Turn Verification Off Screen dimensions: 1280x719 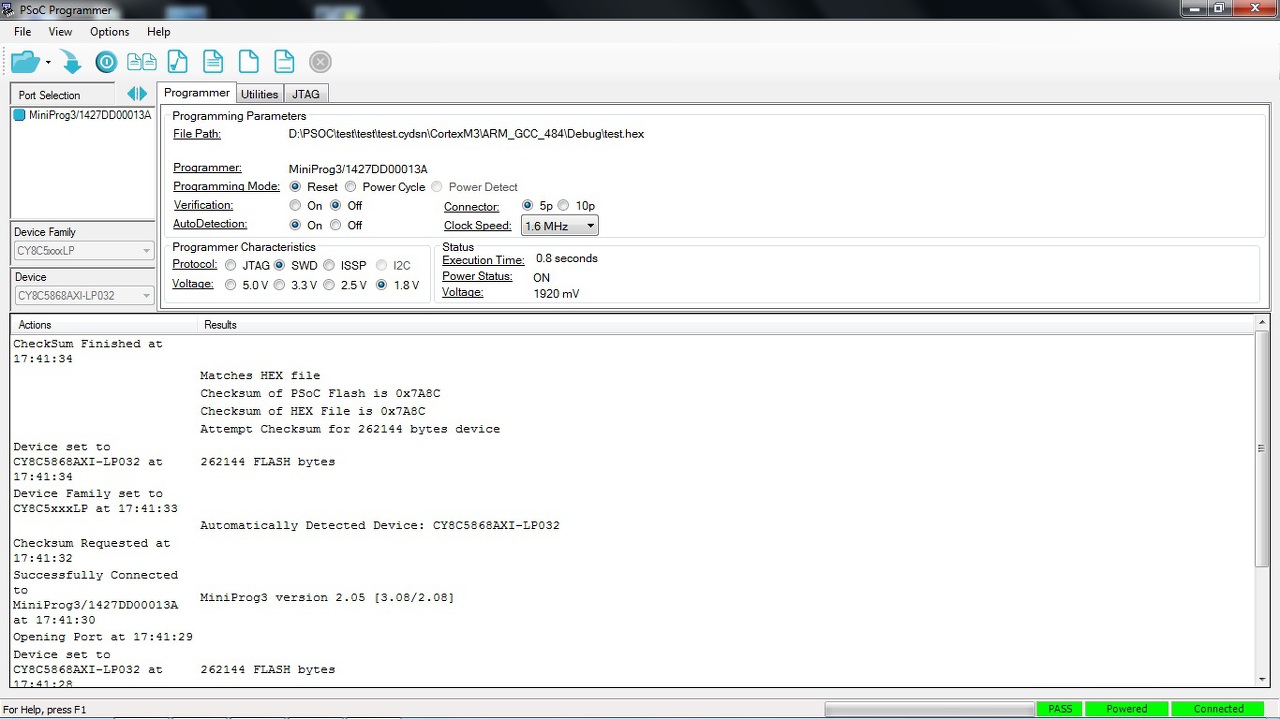(x=336, y=206)
